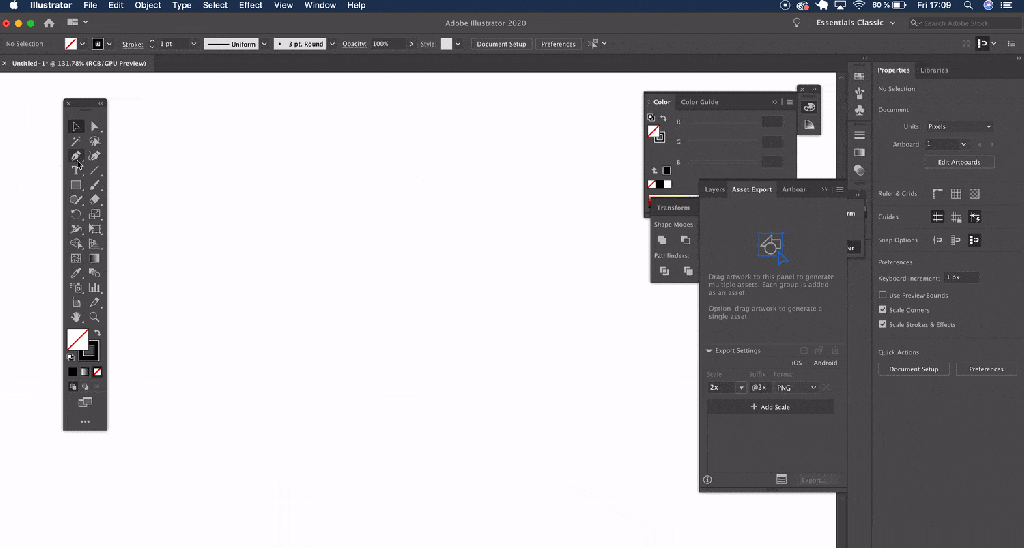
Task: Pick the Magic Wand tool
Action: tap(76, 141)
